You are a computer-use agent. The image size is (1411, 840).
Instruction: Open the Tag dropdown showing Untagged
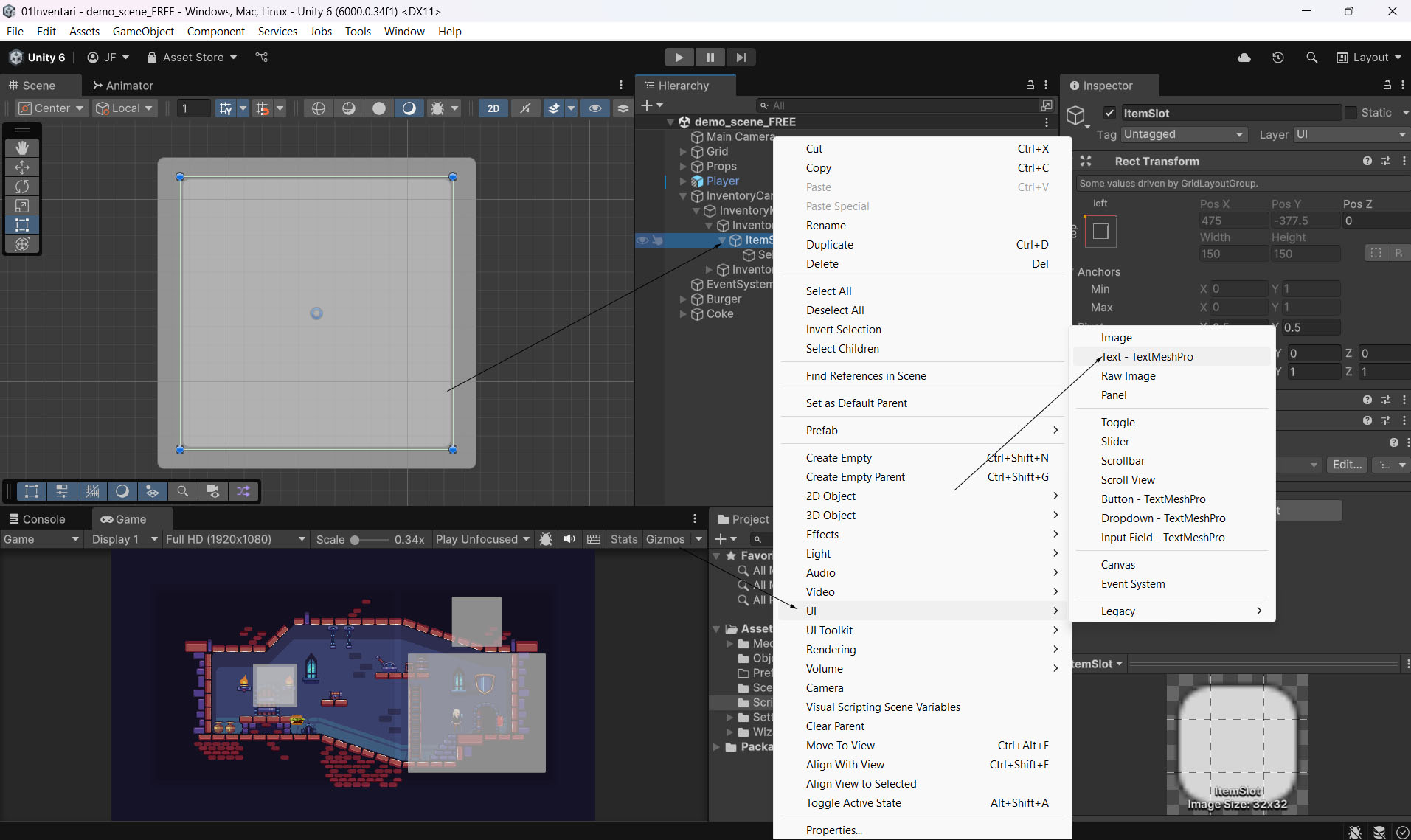(1183, 134)
